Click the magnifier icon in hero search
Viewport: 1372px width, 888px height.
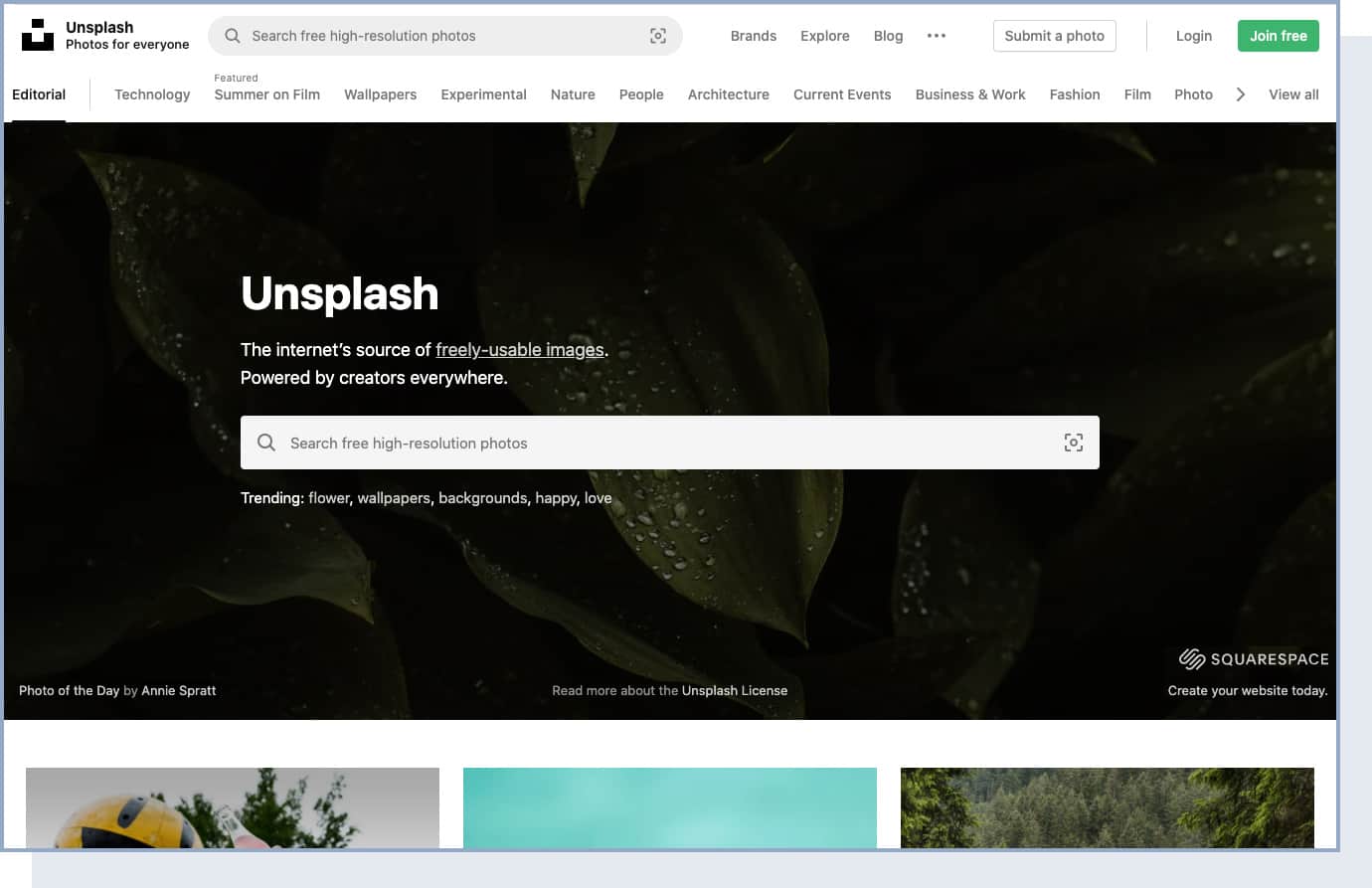(x=266, y=443)
